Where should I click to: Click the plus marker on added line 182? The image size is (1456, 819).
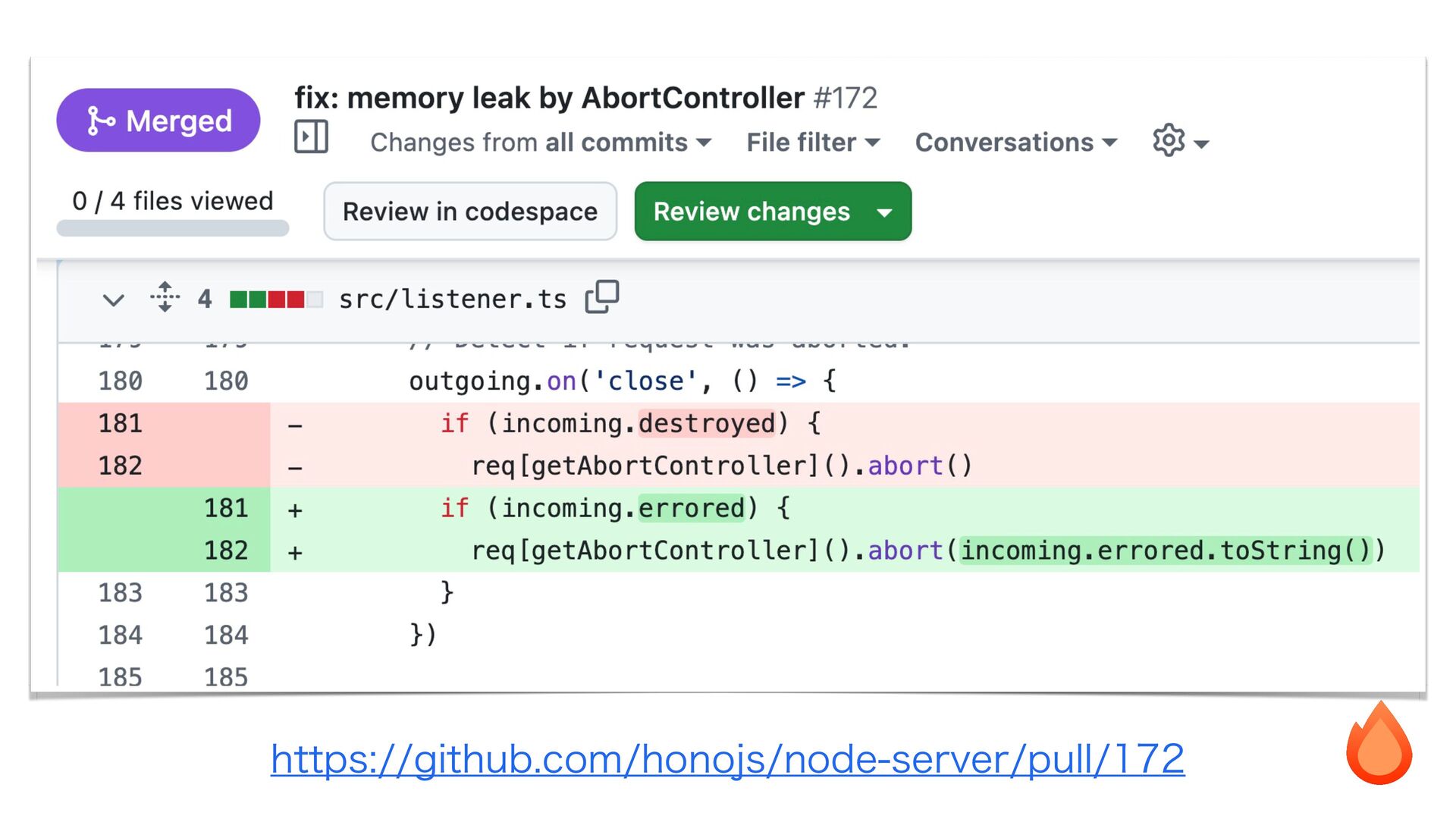[295, 552]
